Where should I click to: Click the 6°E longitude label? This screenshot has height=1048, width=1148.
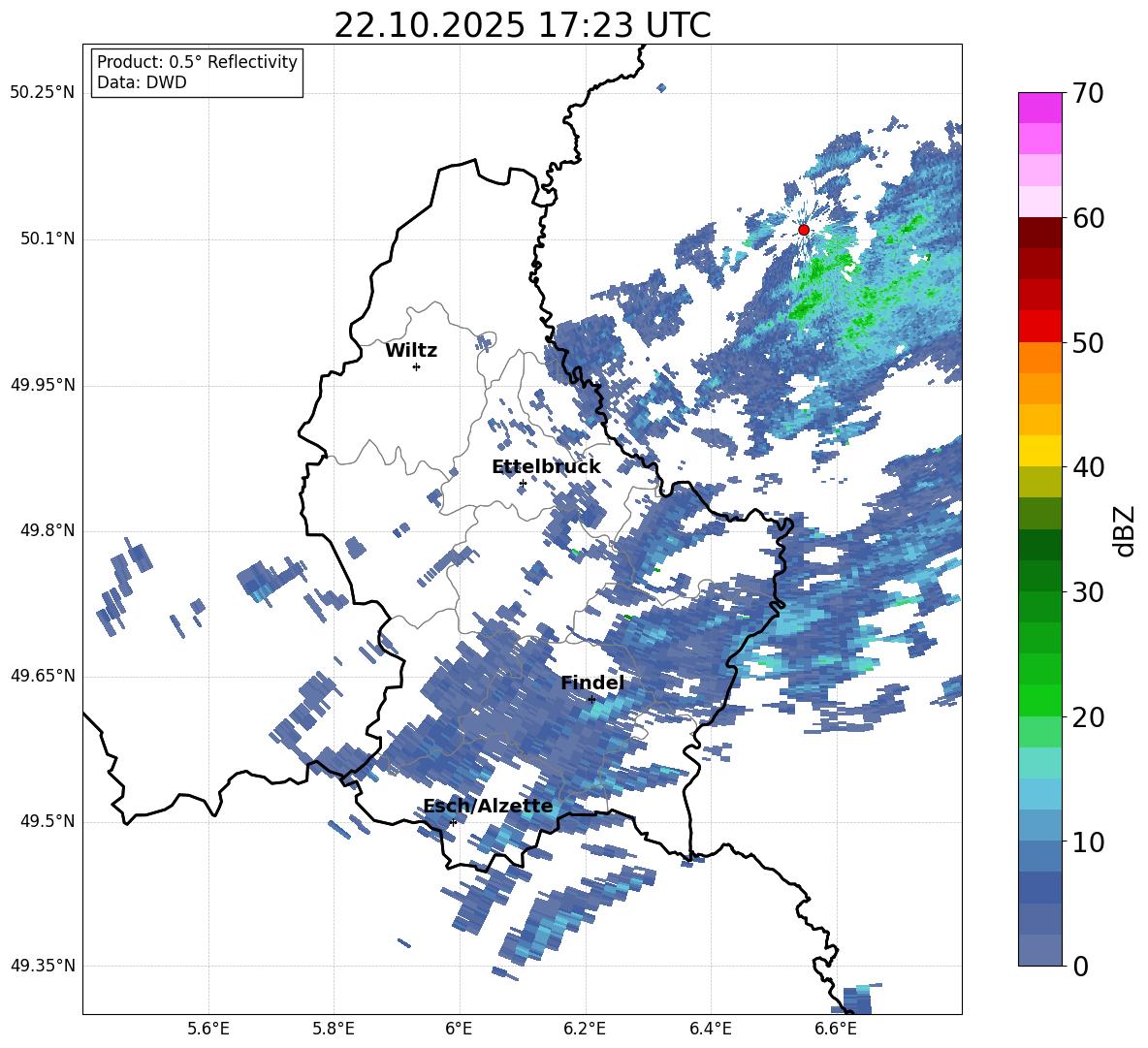[459, 1029]
